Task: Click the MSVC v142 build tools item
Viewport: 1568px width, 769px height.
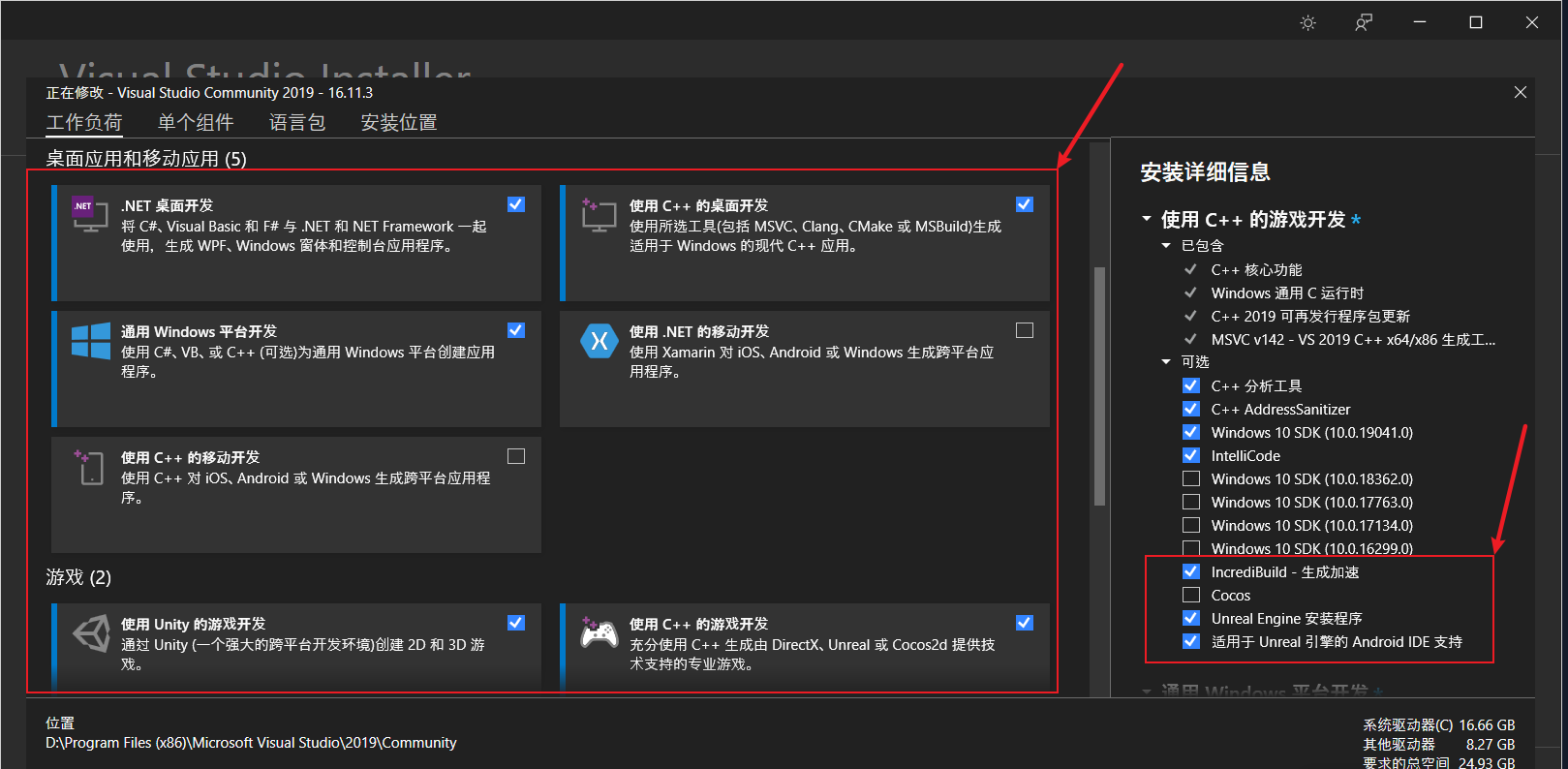Action: [1353, 339]
